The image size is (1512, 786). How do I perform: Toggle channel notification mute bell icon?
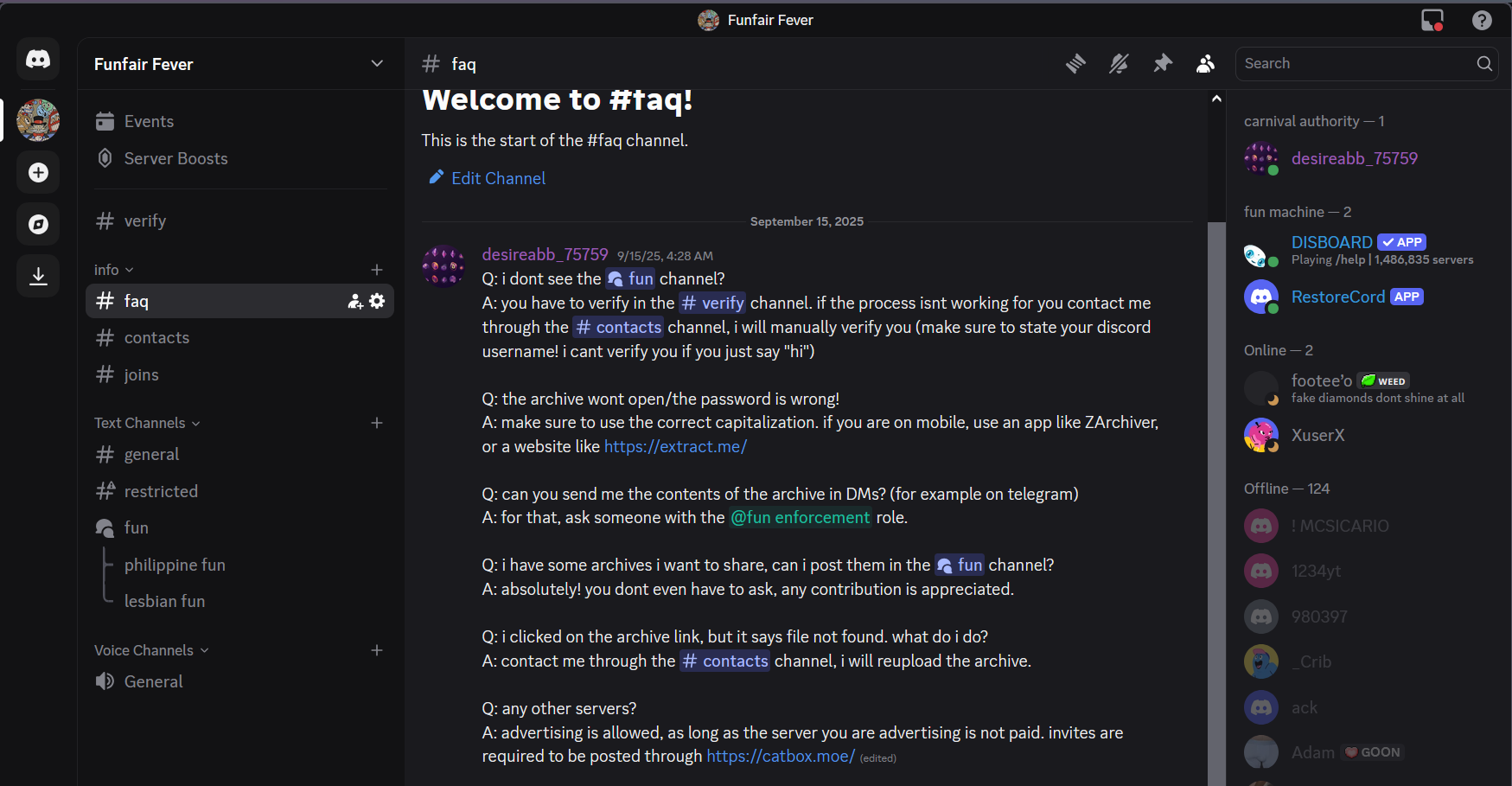click(1119, 63)
